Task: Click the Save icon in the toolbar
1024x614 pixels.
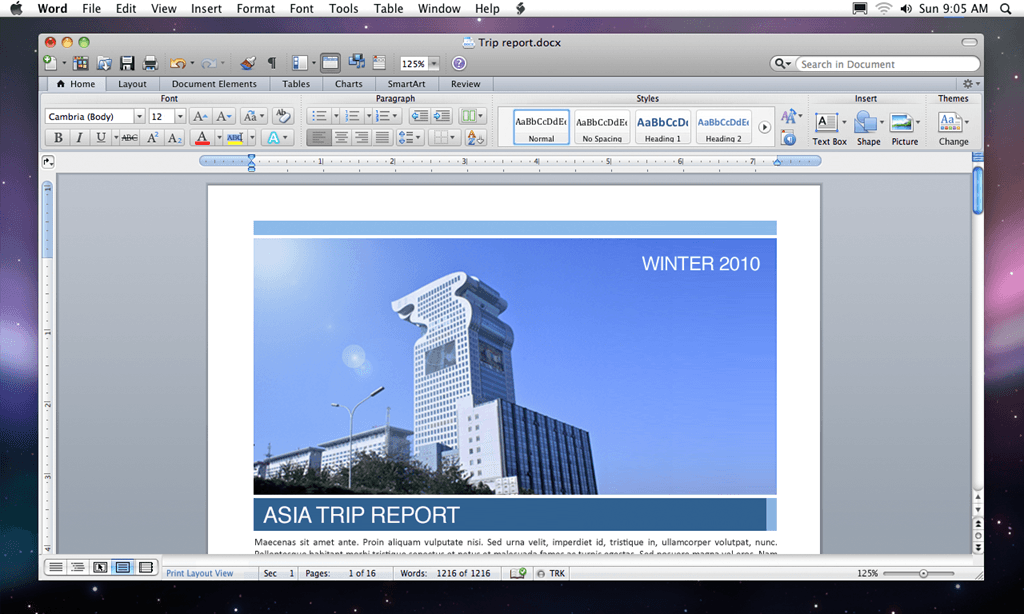Action: pyautogui.click(x=126, y=62)
